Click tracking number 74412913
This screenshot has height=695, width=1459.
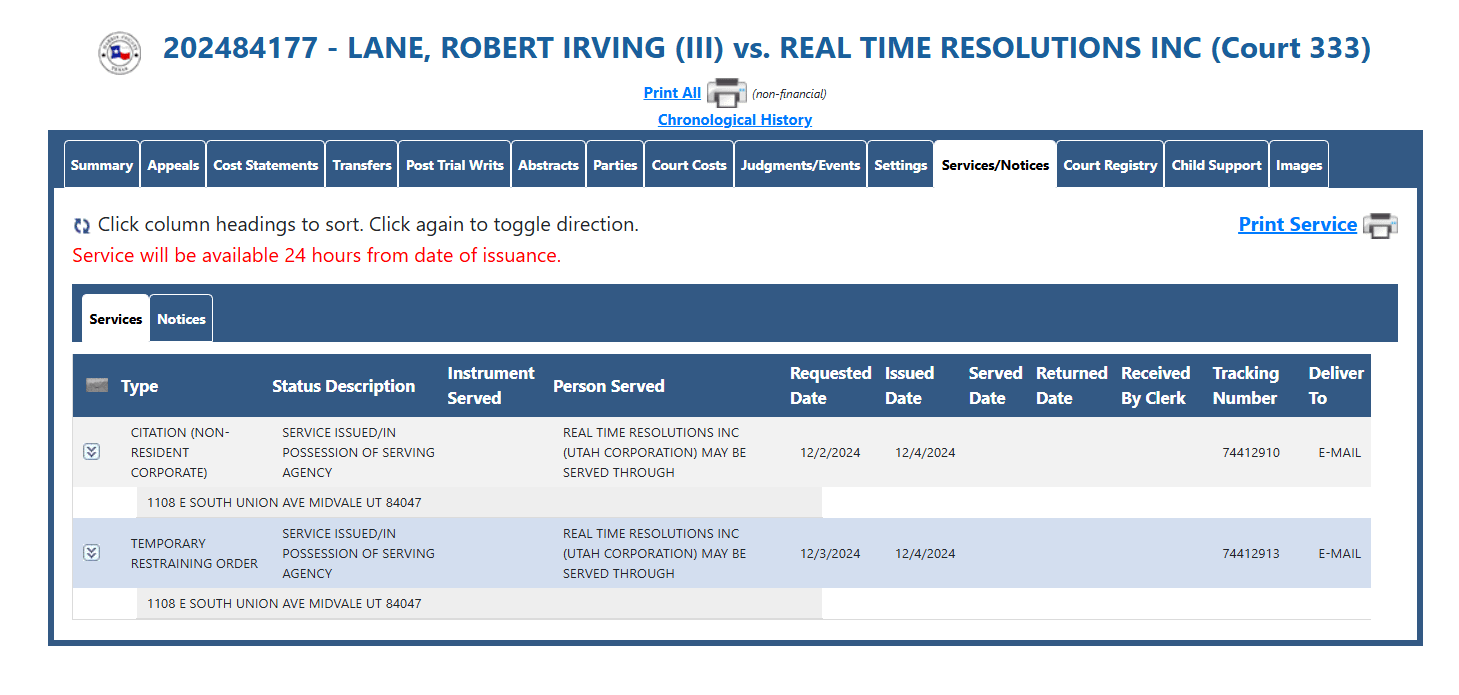tap(1251, 554)
